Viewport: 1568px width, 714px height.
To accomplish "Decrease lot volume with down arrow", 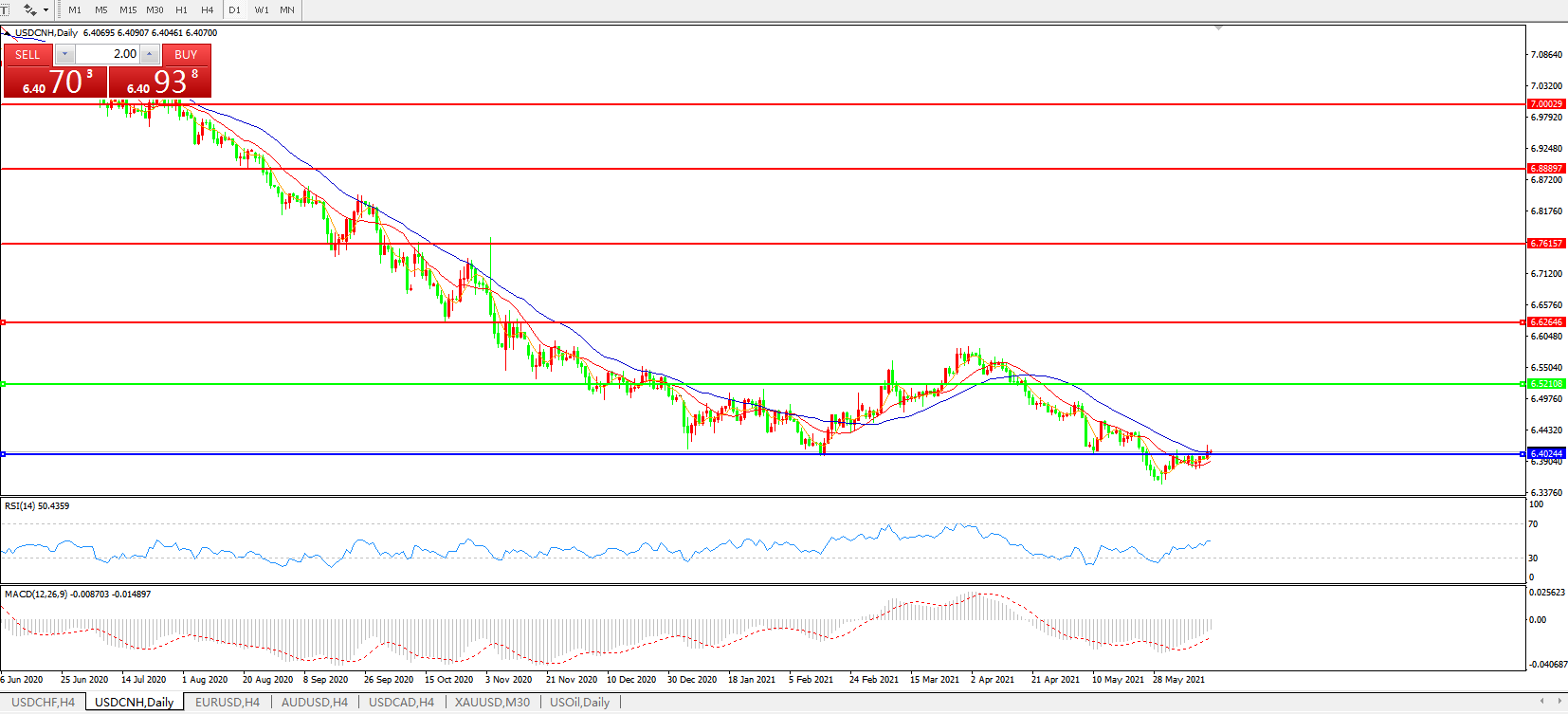I will pos(64,54).
